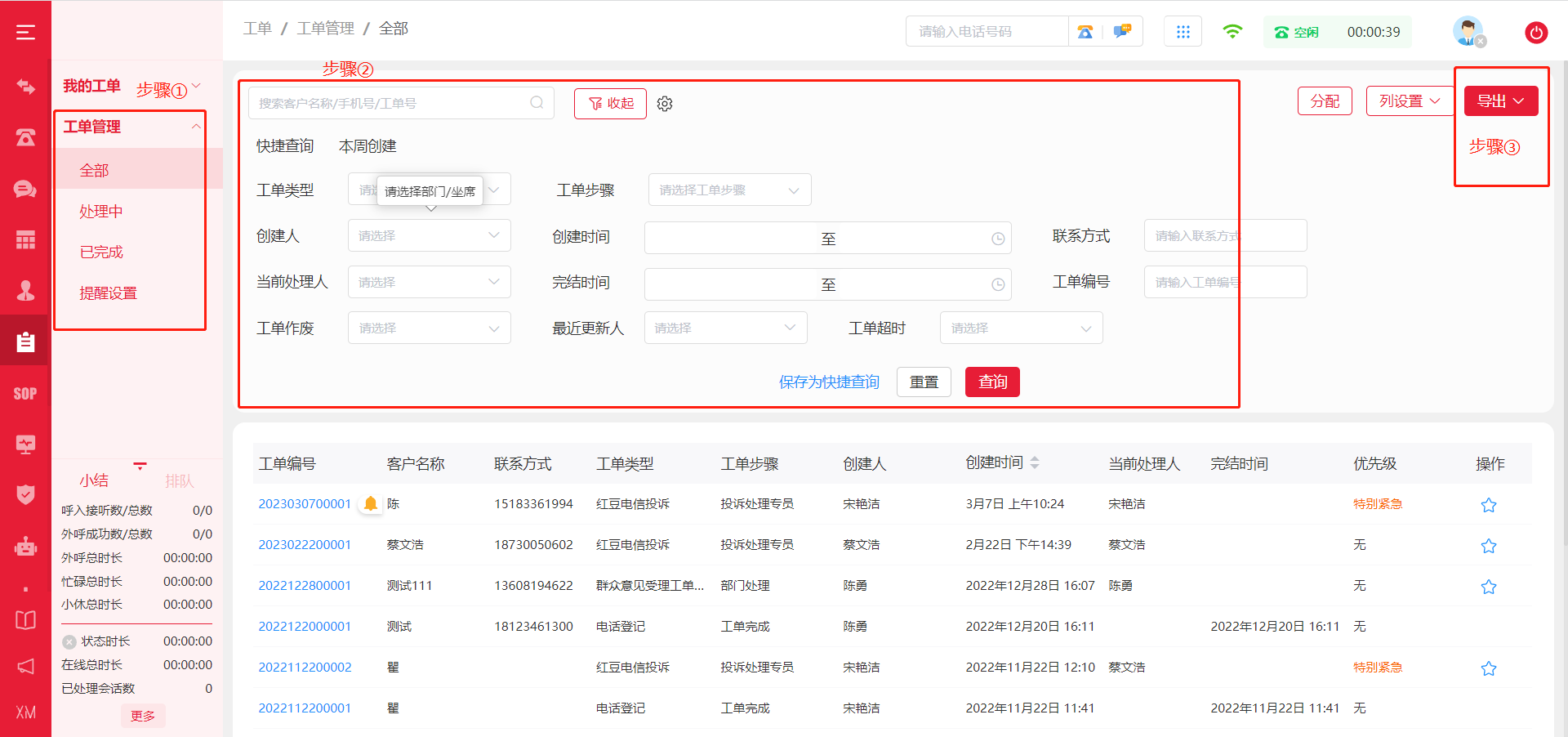Open the work order clipboard sidebar icon
This screenshot has width=1568, height=737.
(25, 342)
